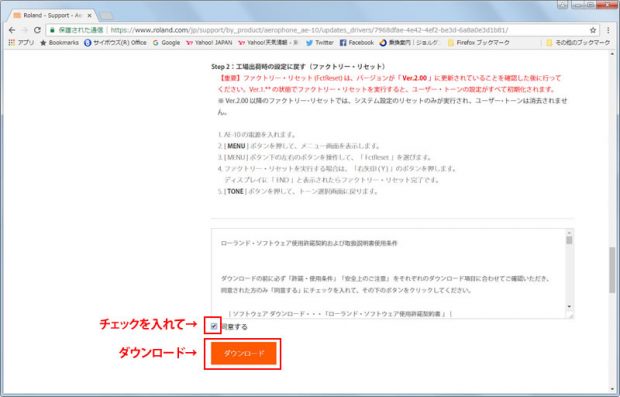Click the page vertical scrollbar thumb

click(612, 270)
